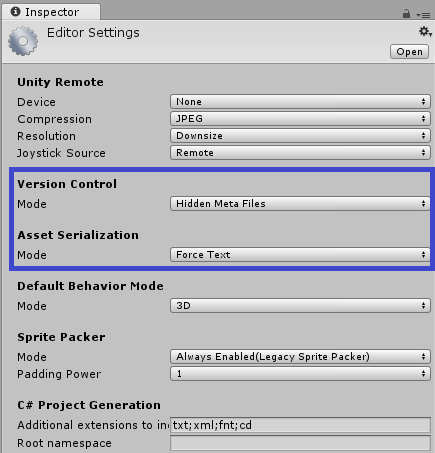Click the Open button
This screenshot has width=435, height=453.
409,52
